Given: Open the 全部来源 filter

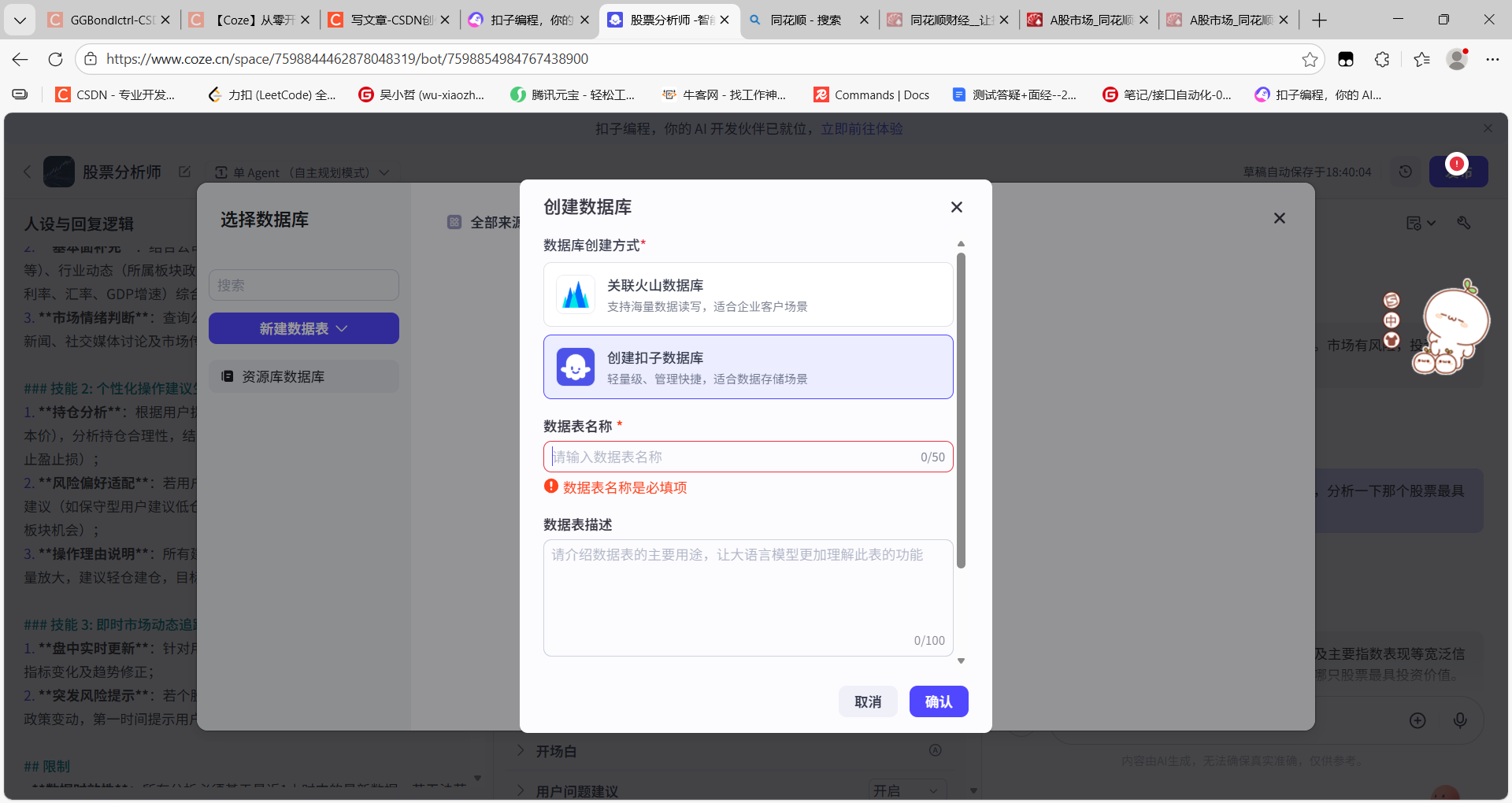Looking at the screenshot, I should (x=484, y=223).
